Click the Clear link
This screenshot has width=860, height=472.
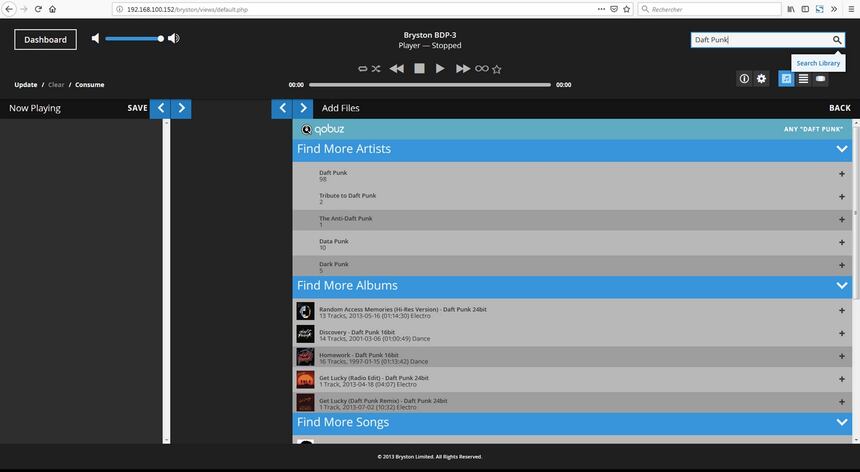point(56,85)
